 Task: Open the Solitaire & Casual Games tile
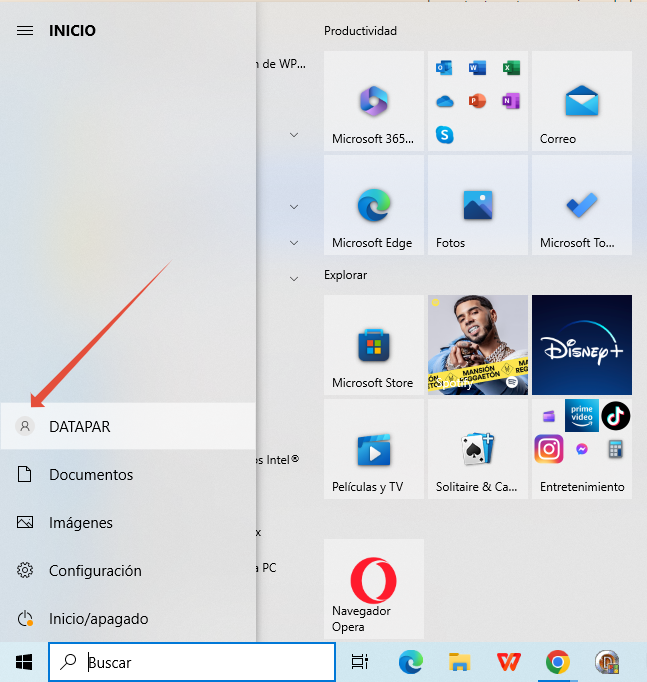(x=478, y=449)
